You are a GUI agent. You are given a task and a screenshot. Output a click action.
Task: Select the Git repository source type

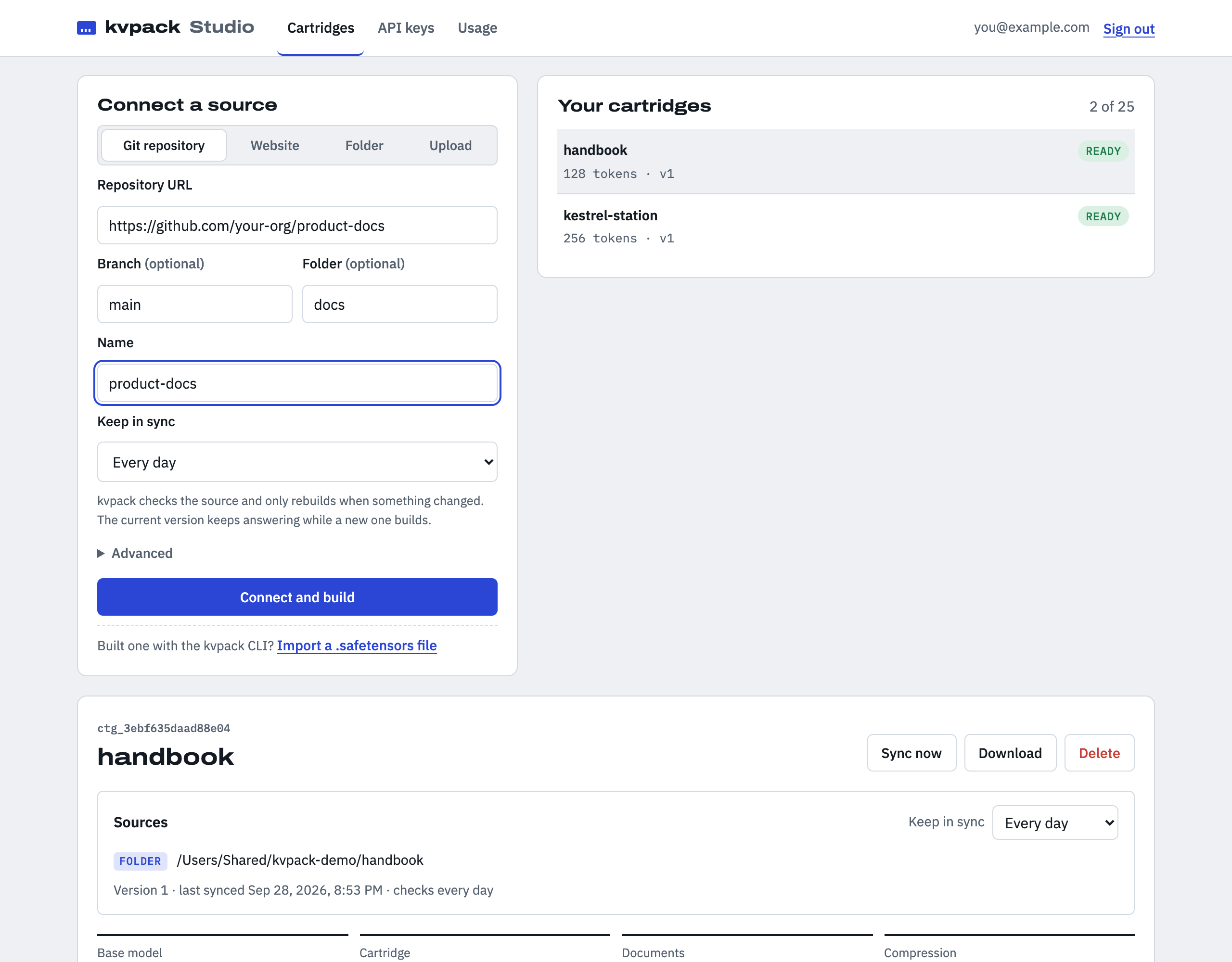tap(164, 145)
